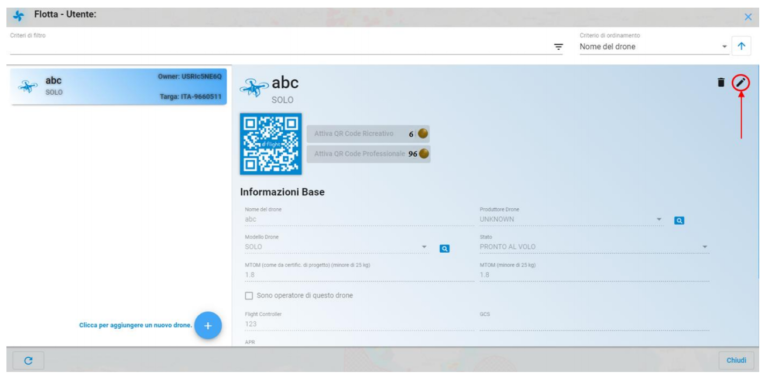The image size is (768, 379).
Task: Click the trash delete drone icon
Action: click(720, 82)
